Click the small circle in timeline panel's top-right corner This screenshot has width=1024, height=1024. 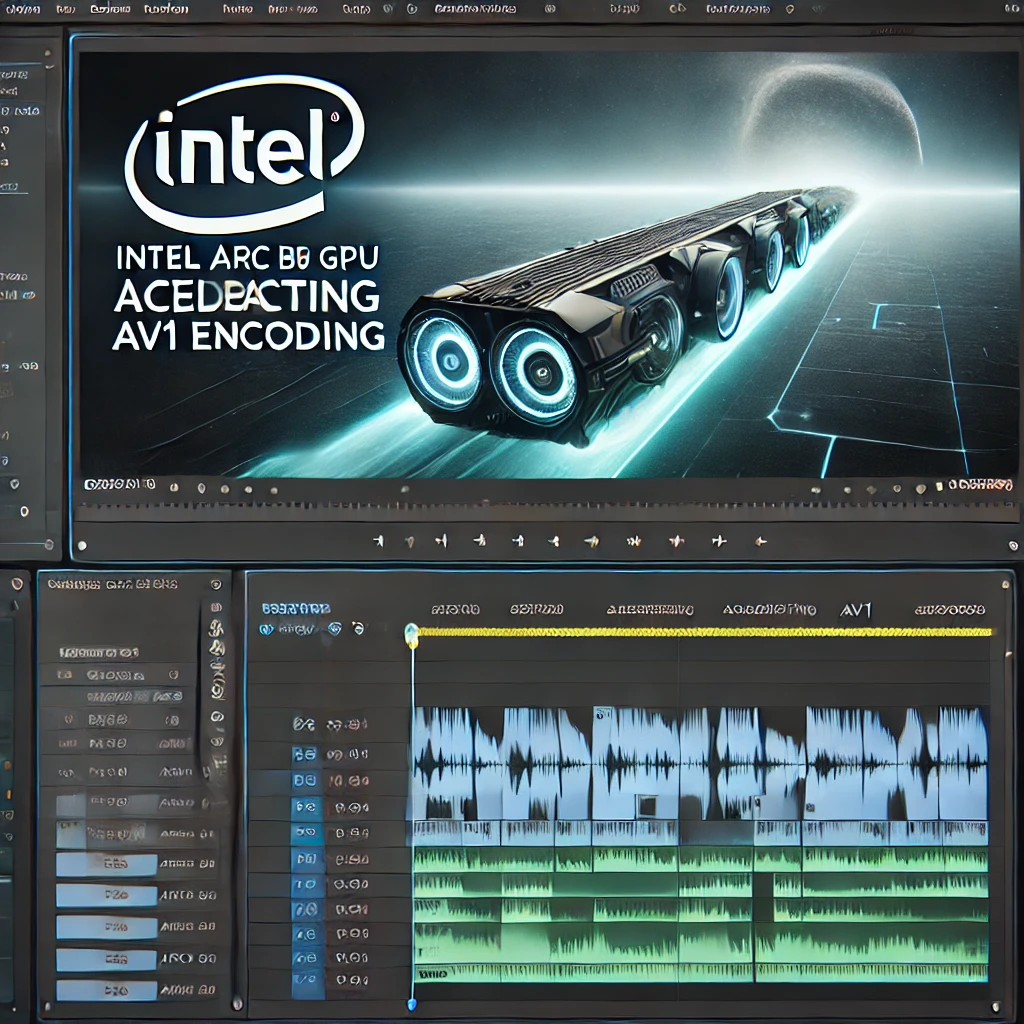coord(1006,585)
